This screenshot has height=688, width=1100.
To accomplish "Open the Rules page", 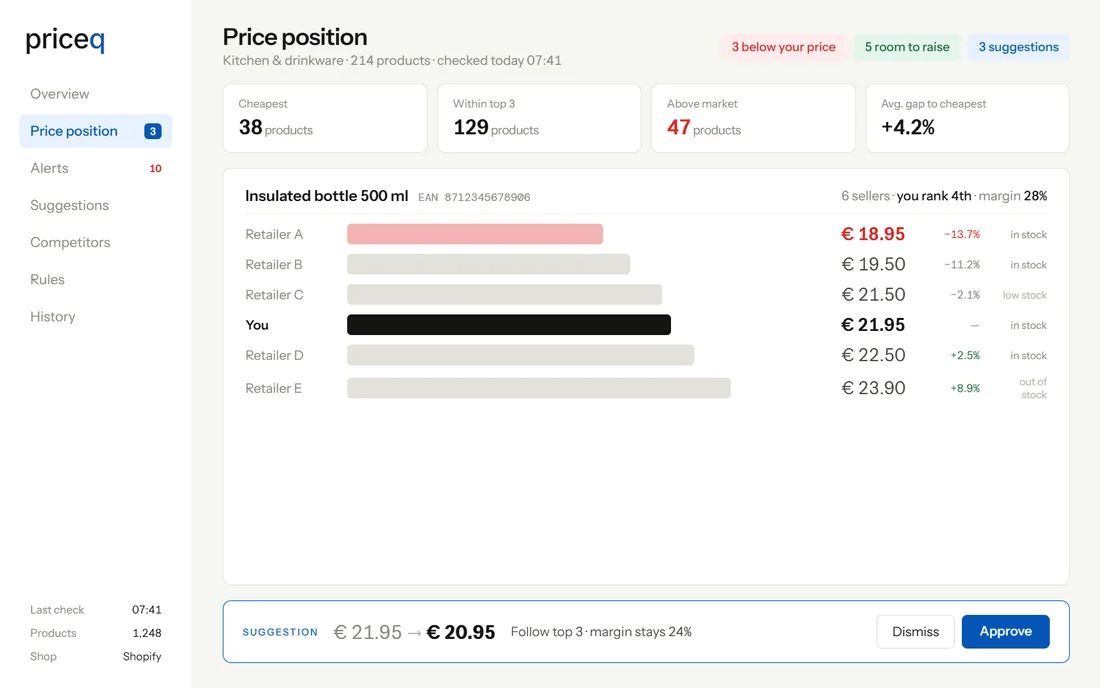I will click(x=95, y=280).
